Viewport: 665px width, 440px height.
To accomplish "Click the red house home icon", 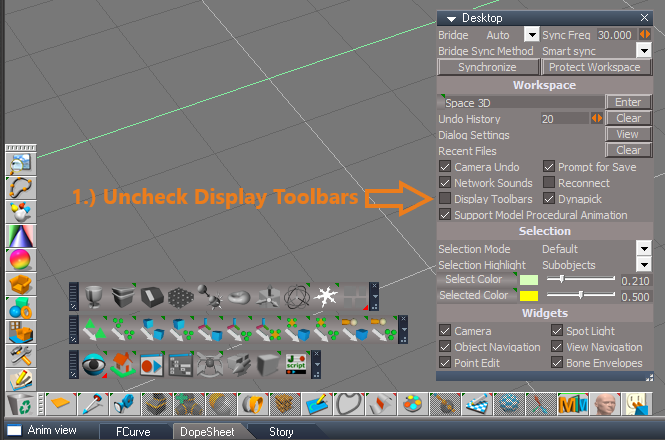I will 123,364.
